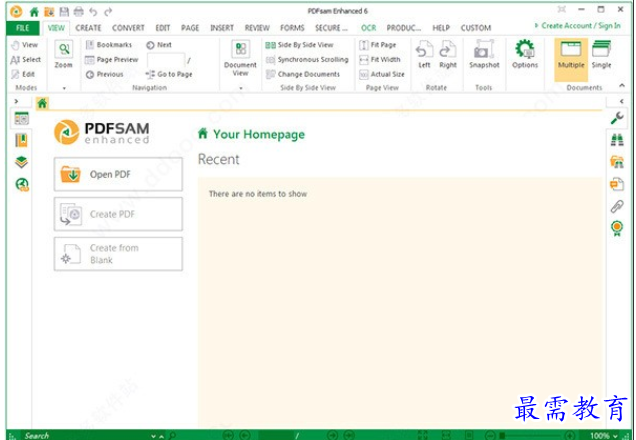
Task: Click the Print icon in quick access toolbar
Action: (x=78, y=12)
